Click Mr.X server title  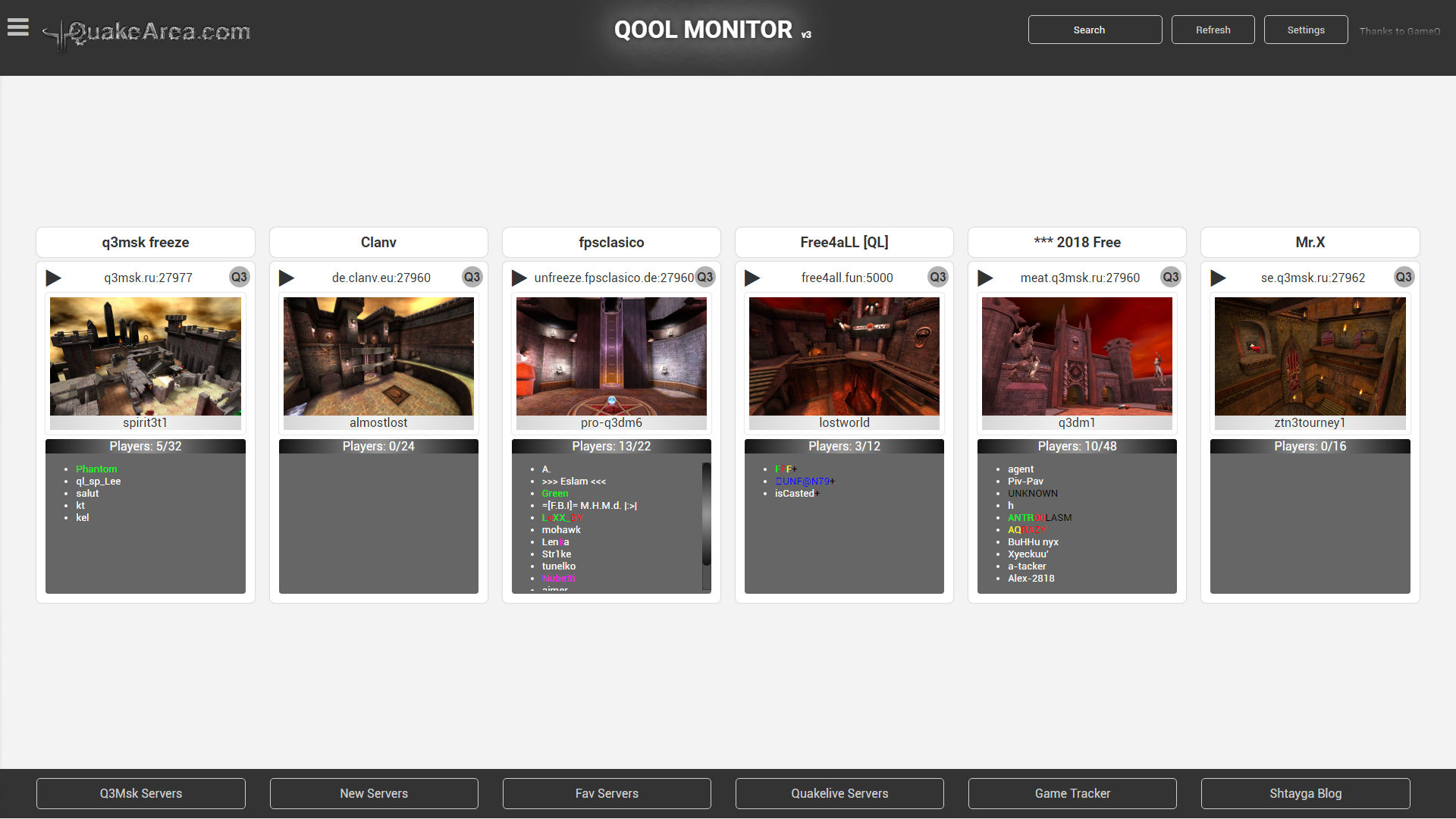coord(1310,243)
